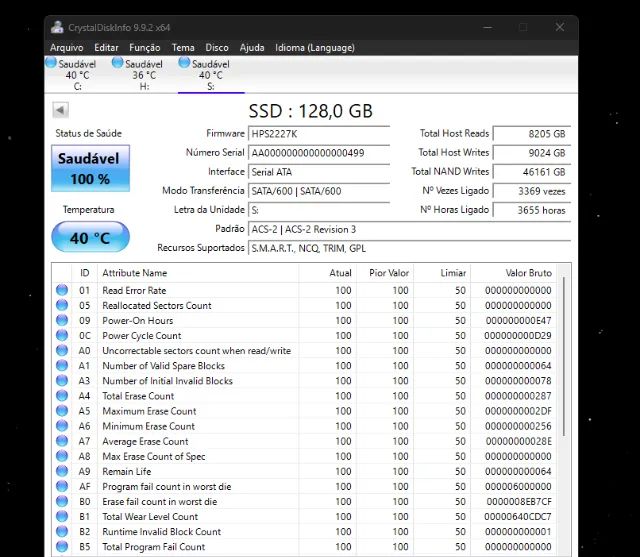The image size is (640, 557).
Task: Select disk S: tab
Action: coord(211,75)
